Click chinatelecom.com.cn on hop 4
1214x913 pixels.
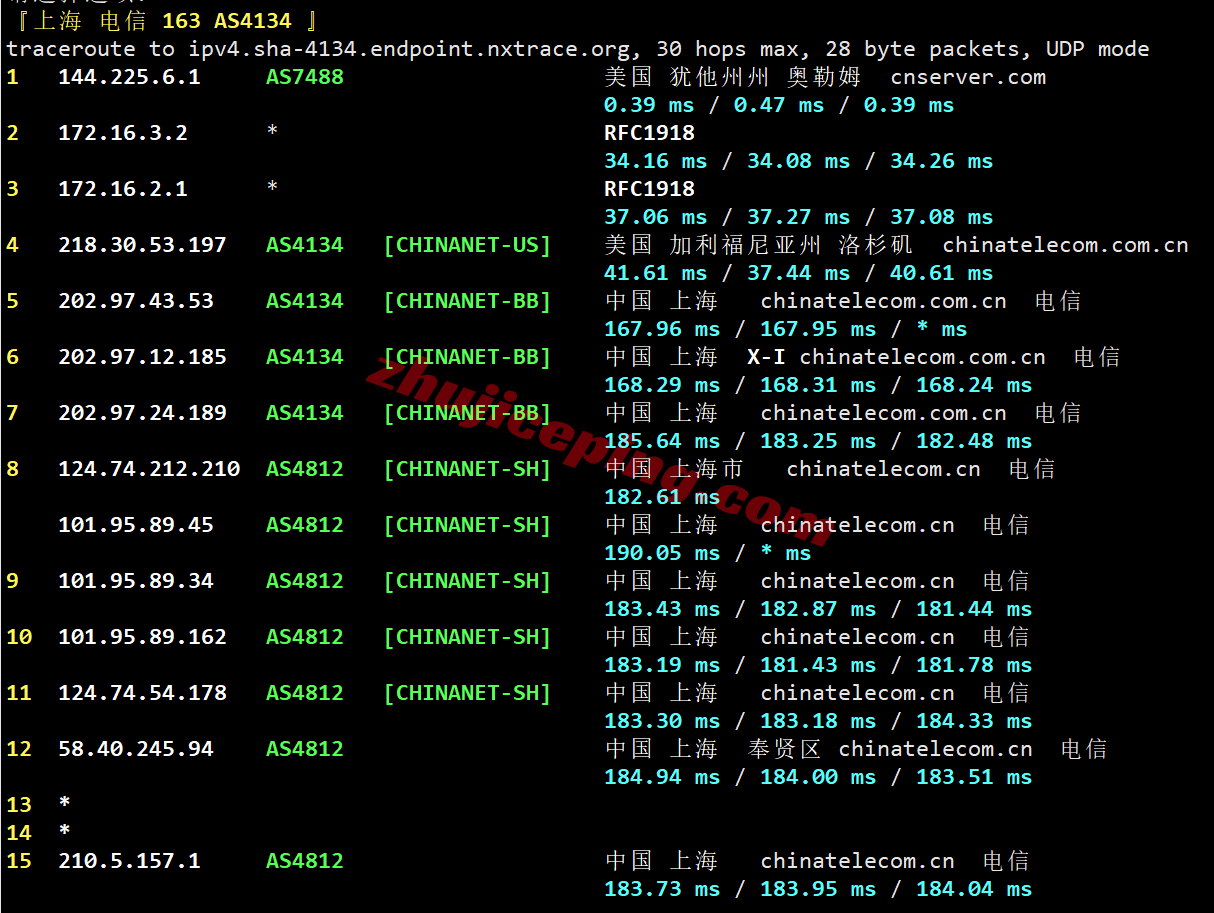[1065, 245]
